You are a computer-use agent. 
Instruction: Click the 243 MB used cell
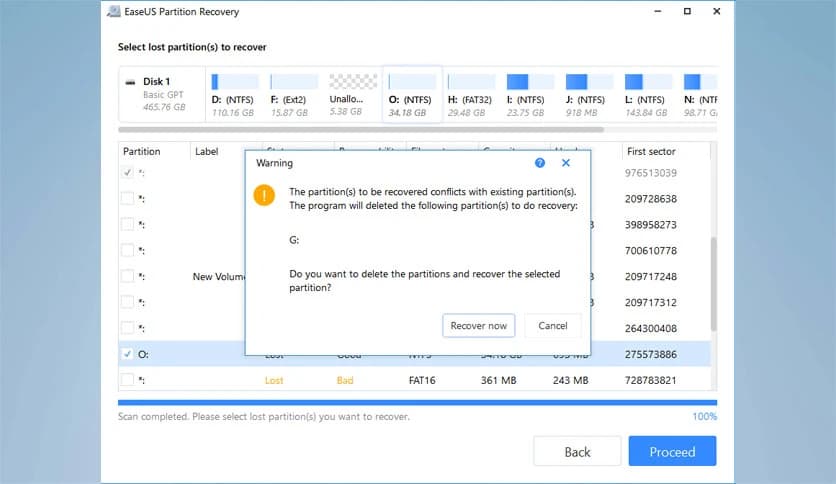pos(570,381)
